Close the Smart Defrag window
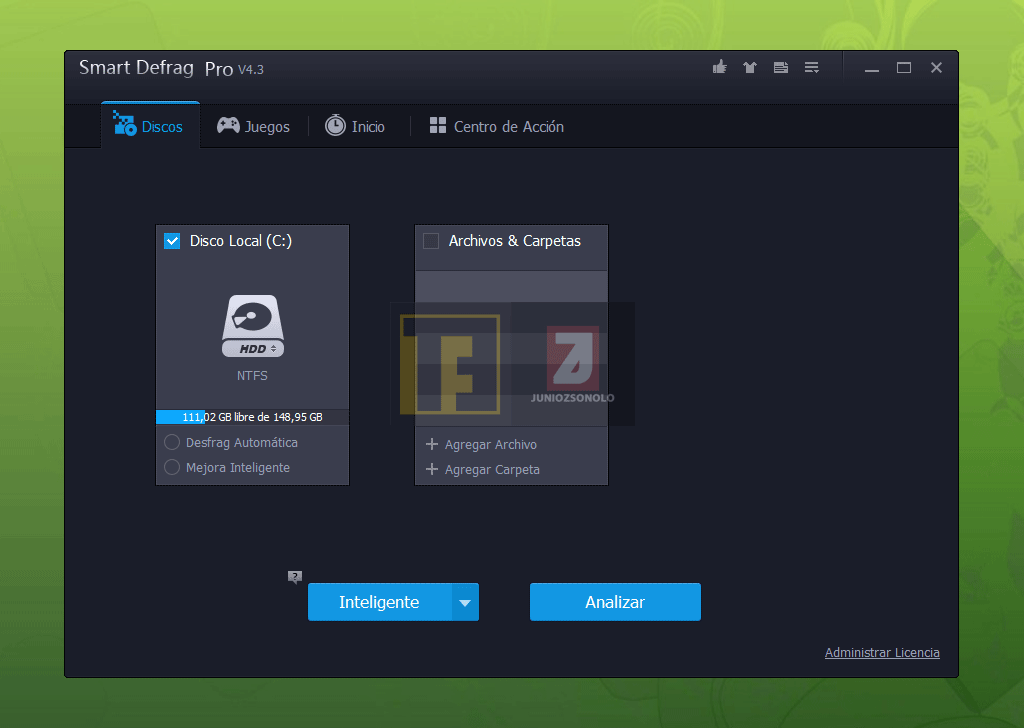The image size is (1024, 728). click(x=936, y=68)
